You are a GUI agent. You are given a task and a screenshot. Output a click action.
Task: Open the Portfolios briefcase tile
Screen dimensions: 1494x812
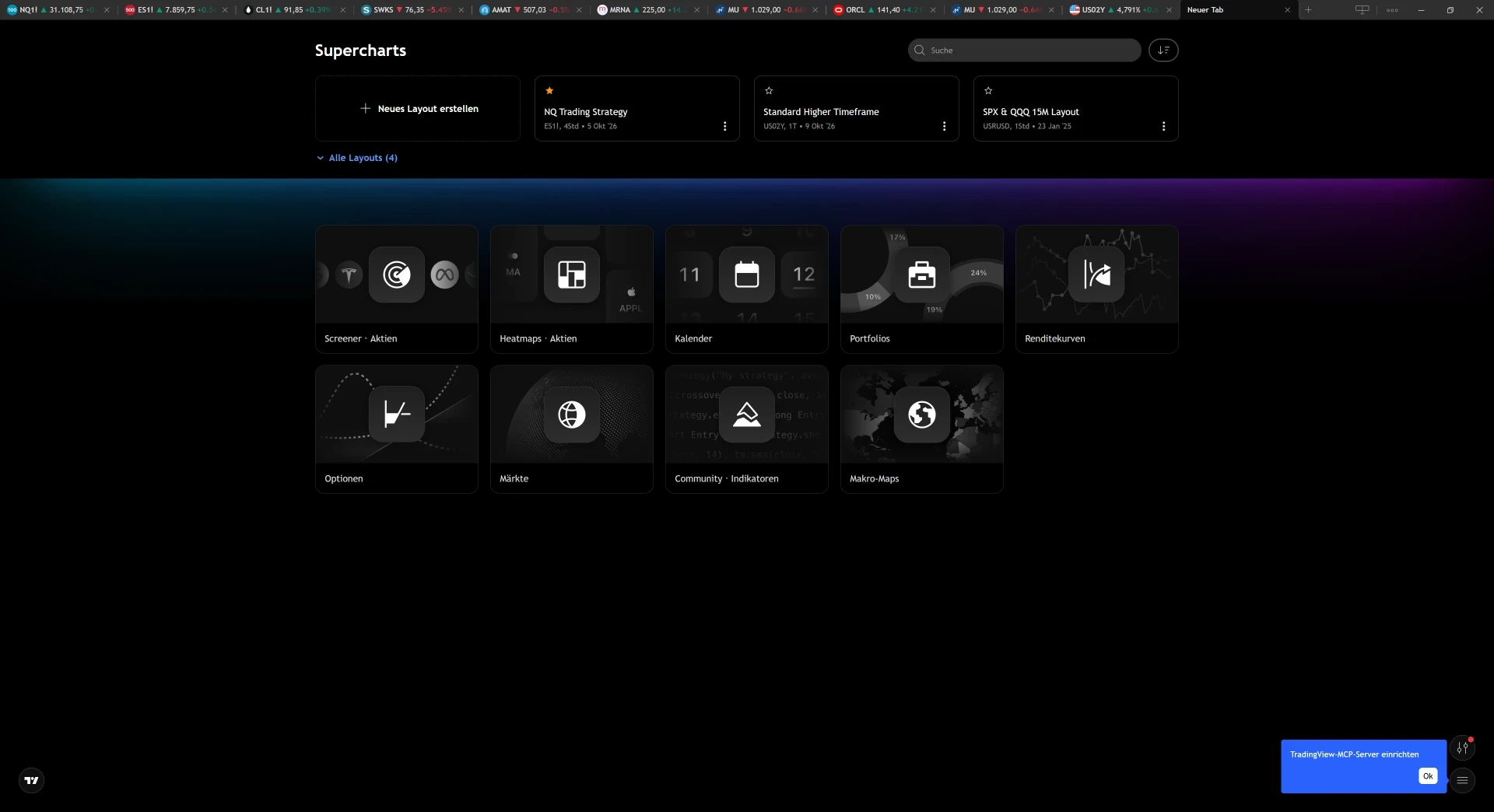pos(922,289)
